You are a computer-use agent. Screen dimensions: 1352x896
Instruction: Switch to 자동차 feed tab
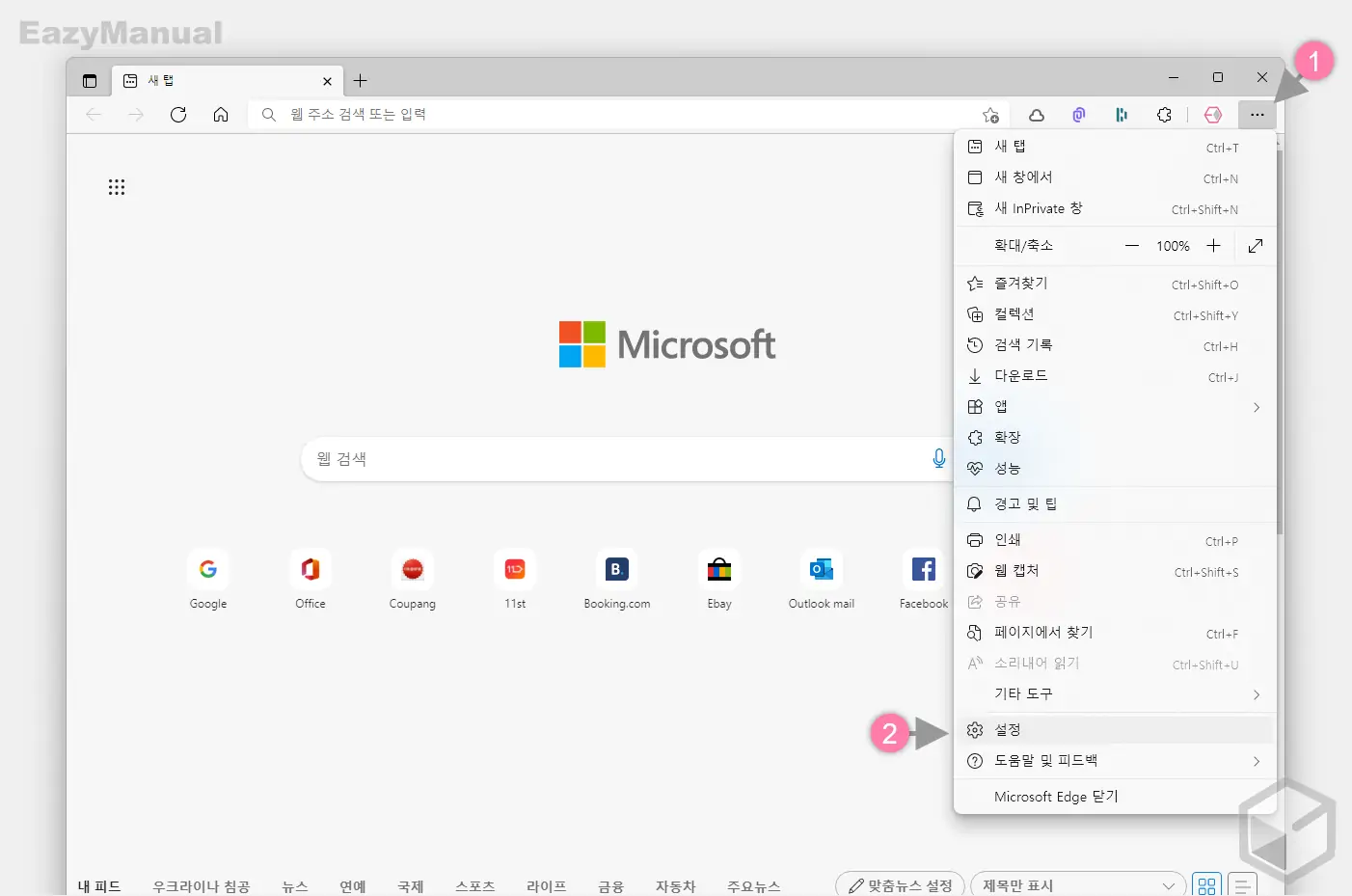pyautogui.click(x=675, y=885)
